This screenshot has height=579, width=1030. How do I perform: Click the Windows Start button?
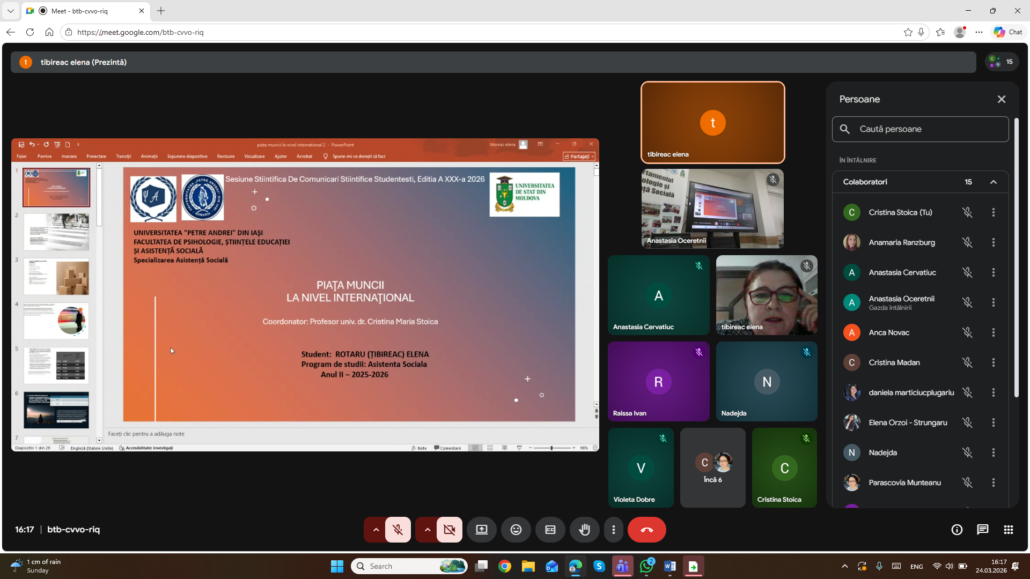337,566
